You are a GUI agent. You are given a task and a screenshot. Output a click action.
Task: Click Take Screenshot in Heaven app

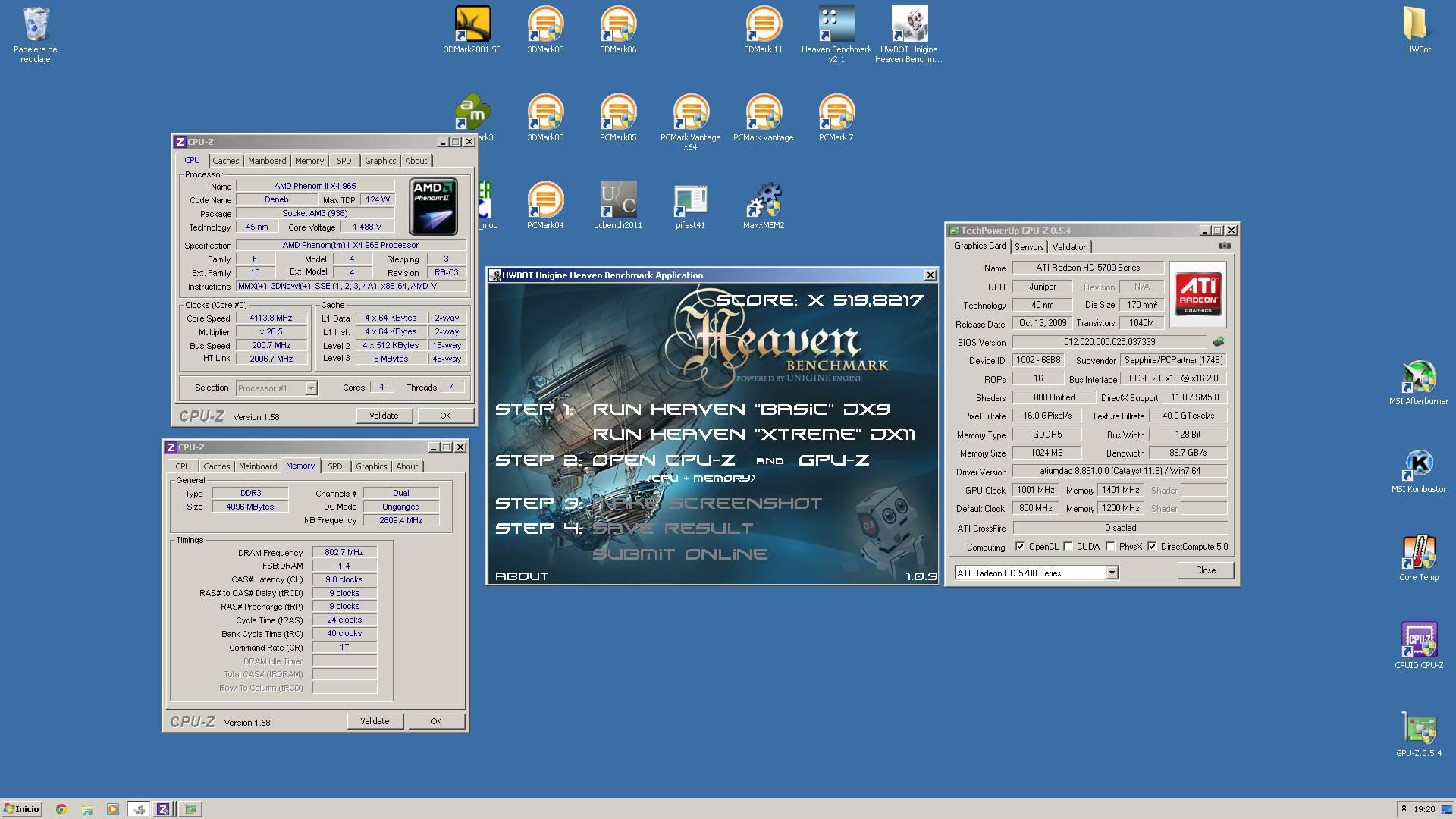(707, 504)
